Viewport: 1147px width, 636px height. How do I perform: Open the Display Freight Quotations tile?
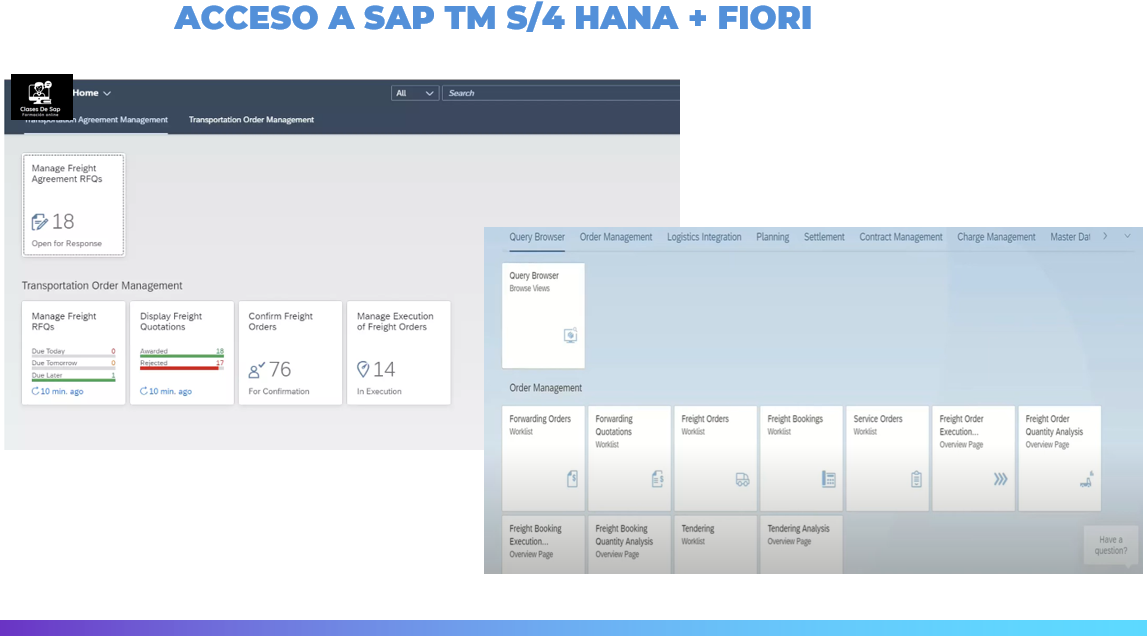click(182, 353)
